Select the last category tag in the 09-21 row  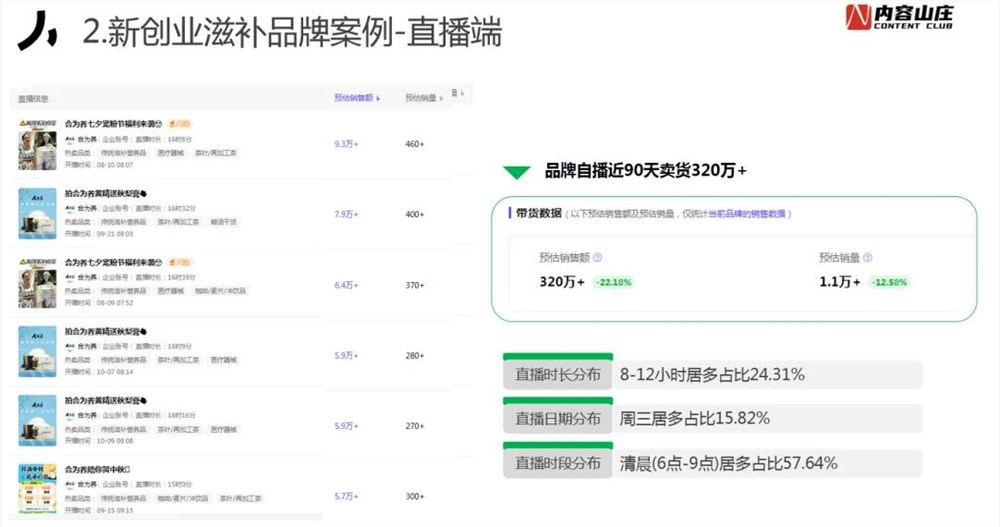tap(224, 222)
